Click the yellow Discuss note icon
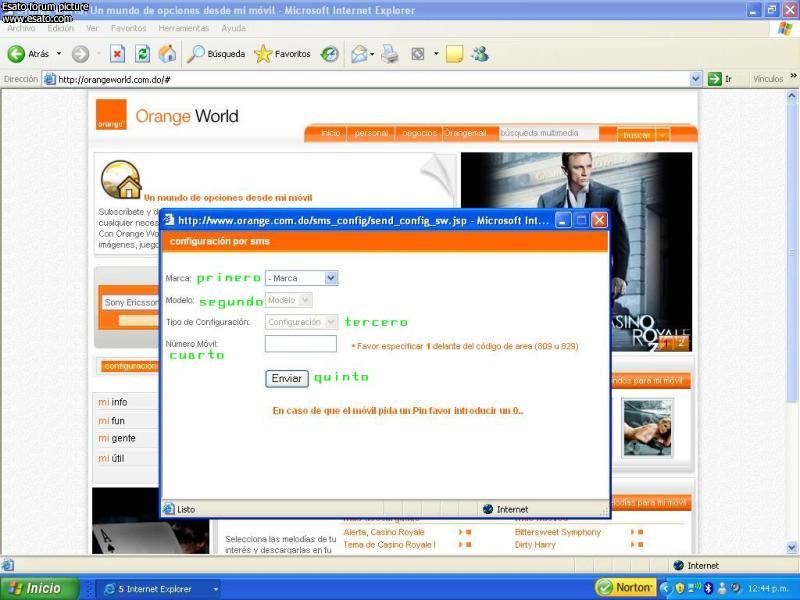 (x=454, y=54)
